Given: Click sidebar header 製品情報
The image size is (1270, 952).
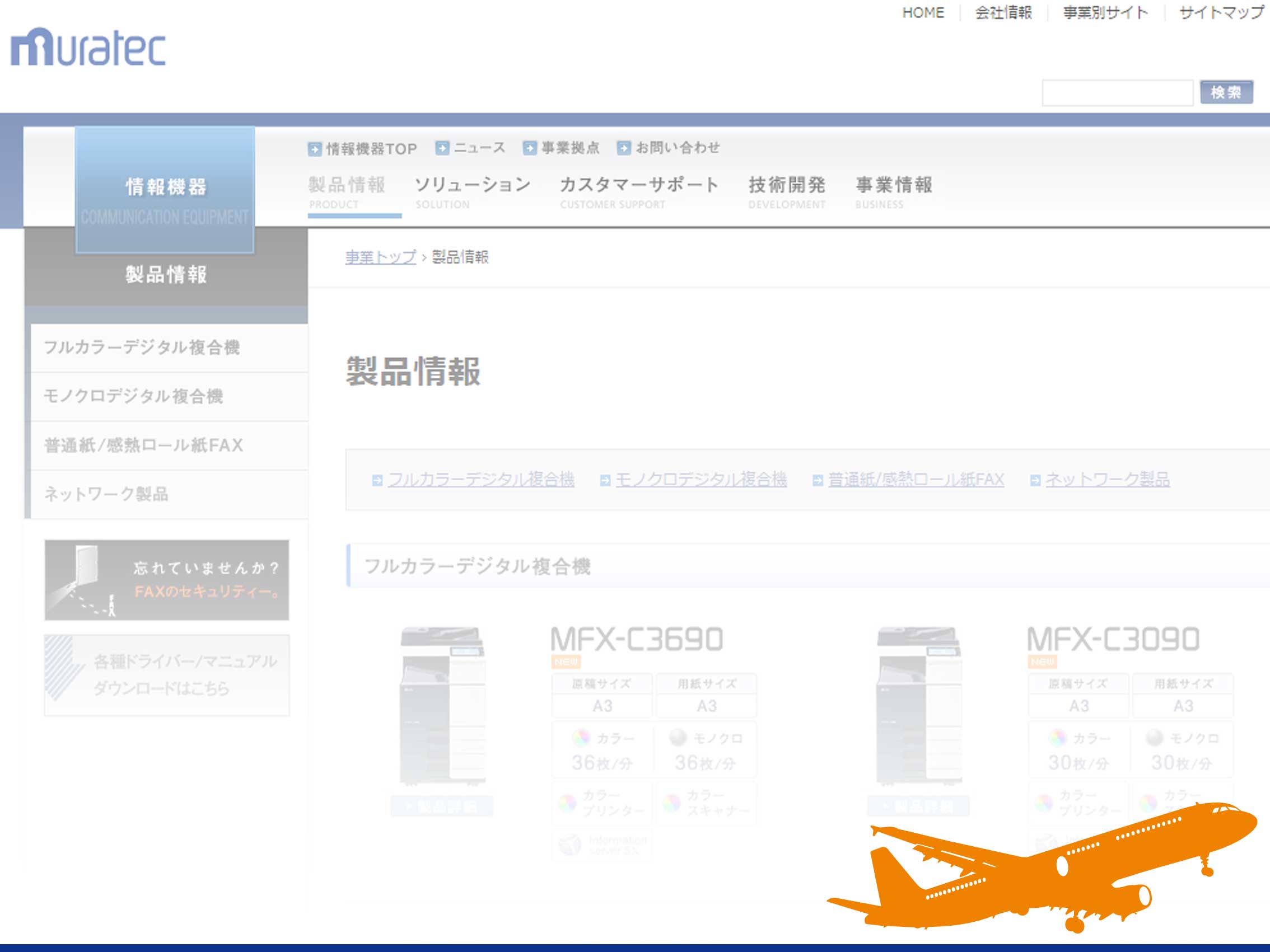Looking at the screenshot, I should [166, 275].
